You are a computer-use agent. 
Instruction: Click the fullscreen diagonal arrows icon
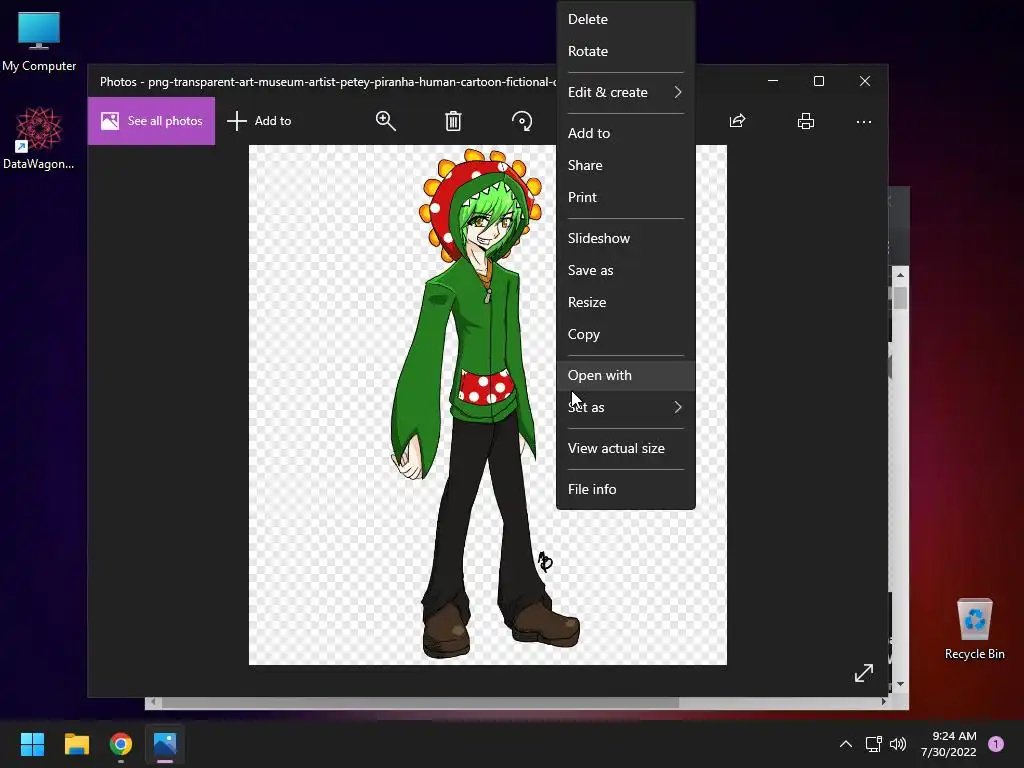pos(864,673)
